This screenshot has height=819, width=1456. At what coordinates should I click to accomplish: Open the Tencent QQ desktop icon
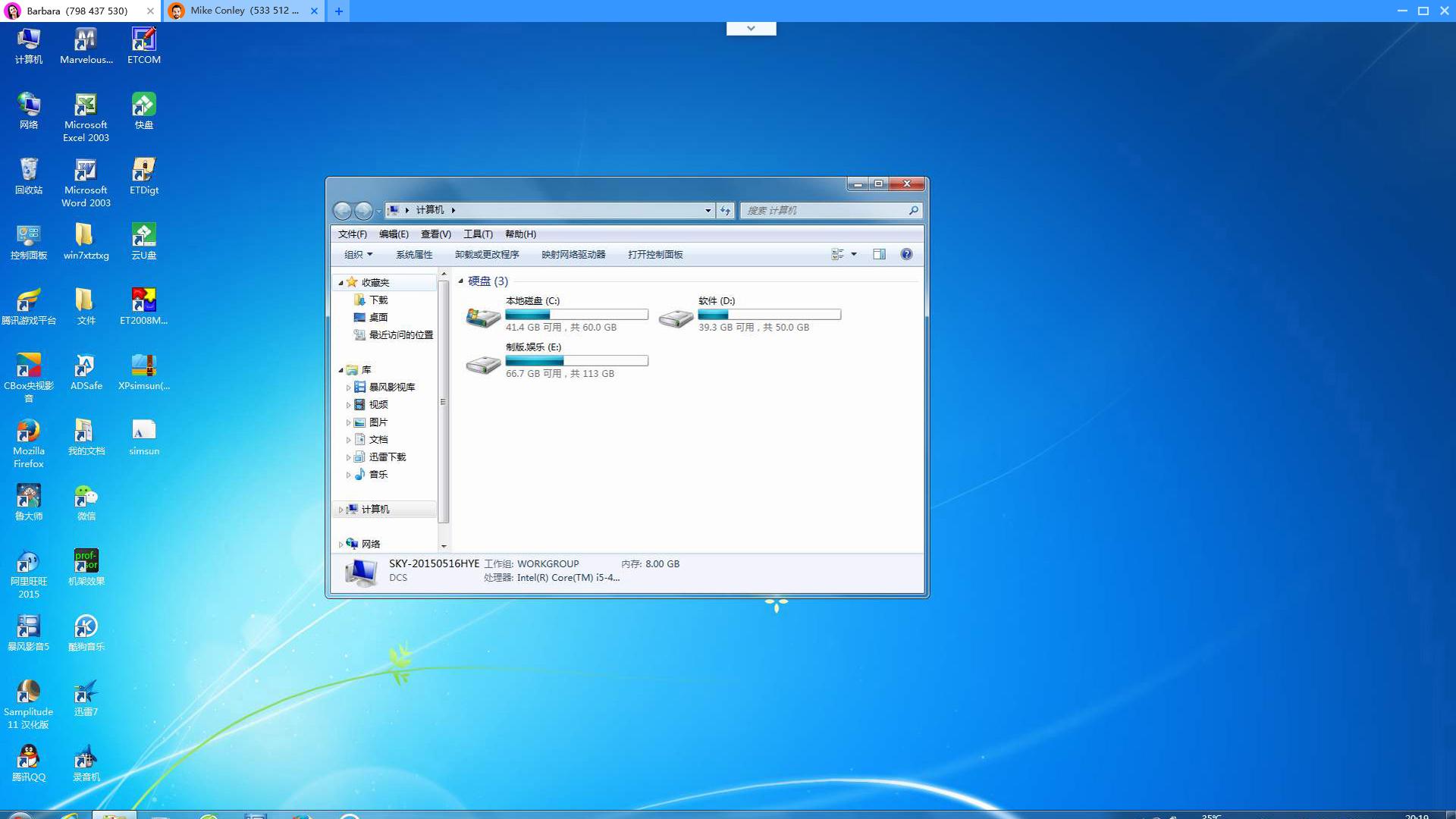[x=28, y=758]
